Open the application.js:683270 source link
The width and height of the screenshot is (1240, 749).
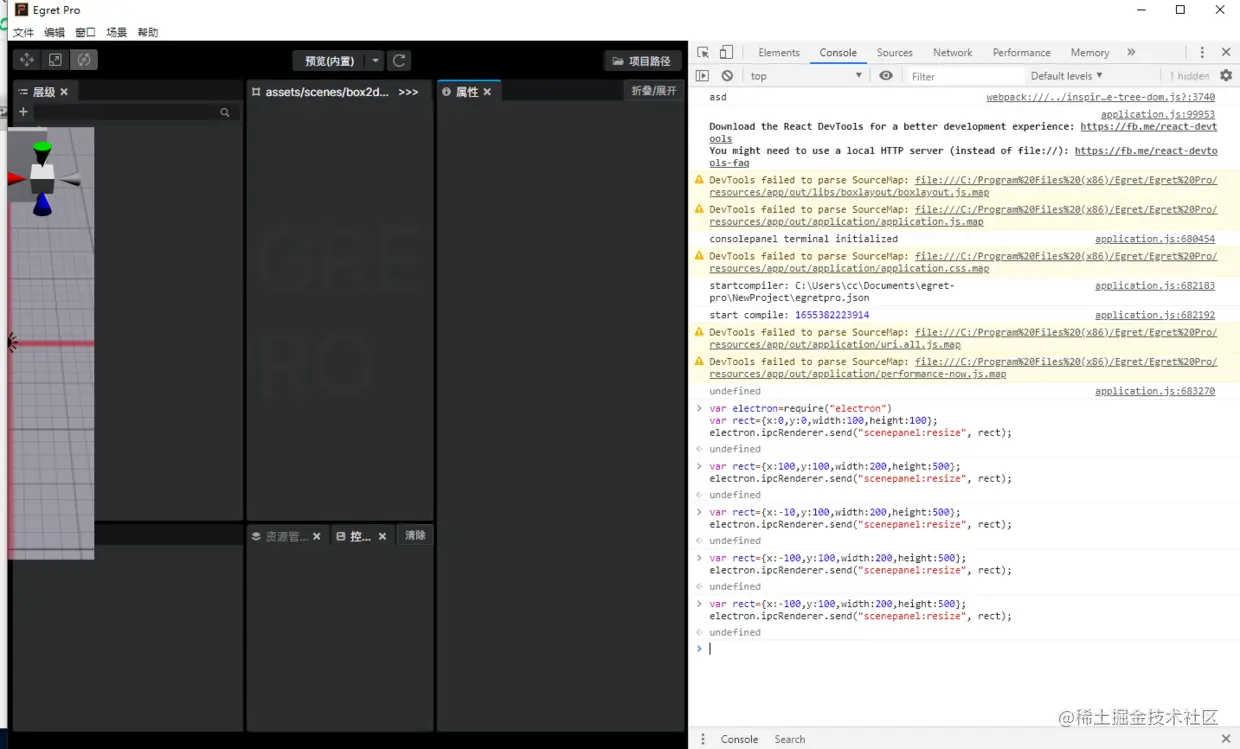pyautogui.click(x=1155, y=391)
